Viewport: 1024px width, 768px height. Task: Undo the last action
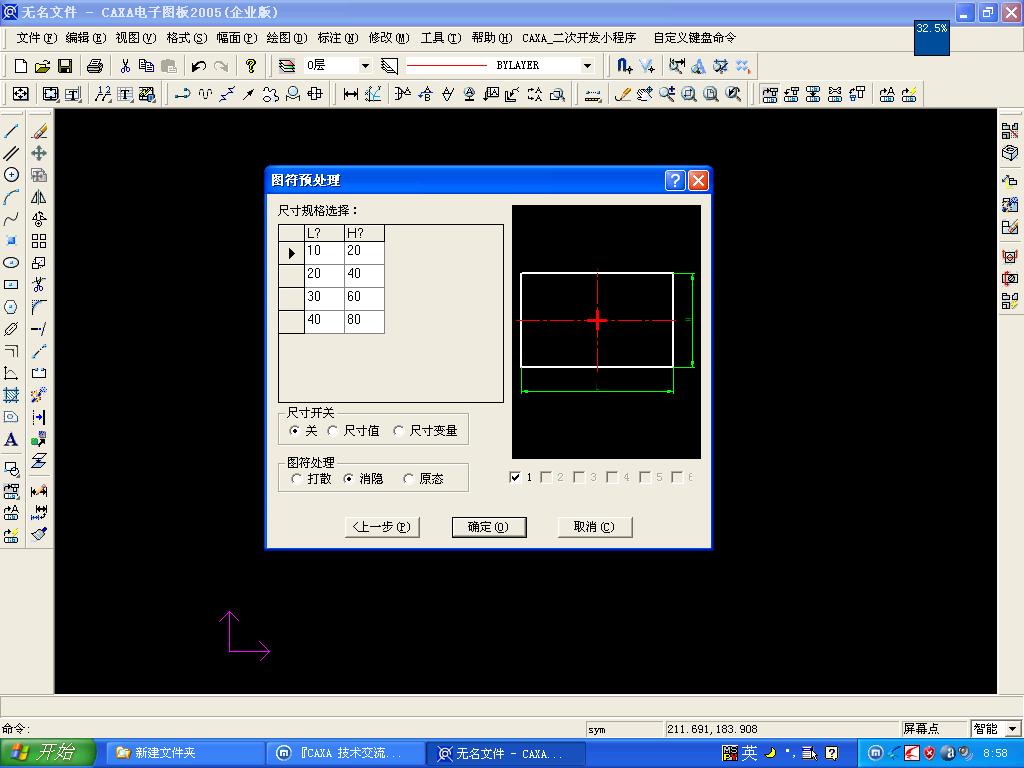pyautogui.click(x=199, y=65)
